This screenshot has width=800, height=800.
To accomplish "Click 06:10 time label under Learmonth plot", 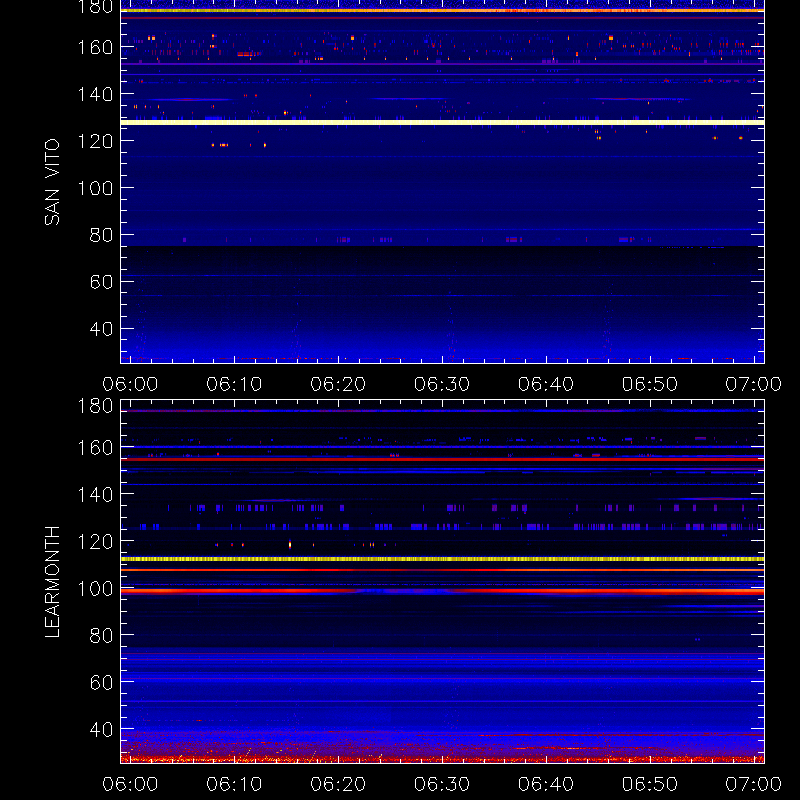I will pyautogui.click(x=234, y=784).
